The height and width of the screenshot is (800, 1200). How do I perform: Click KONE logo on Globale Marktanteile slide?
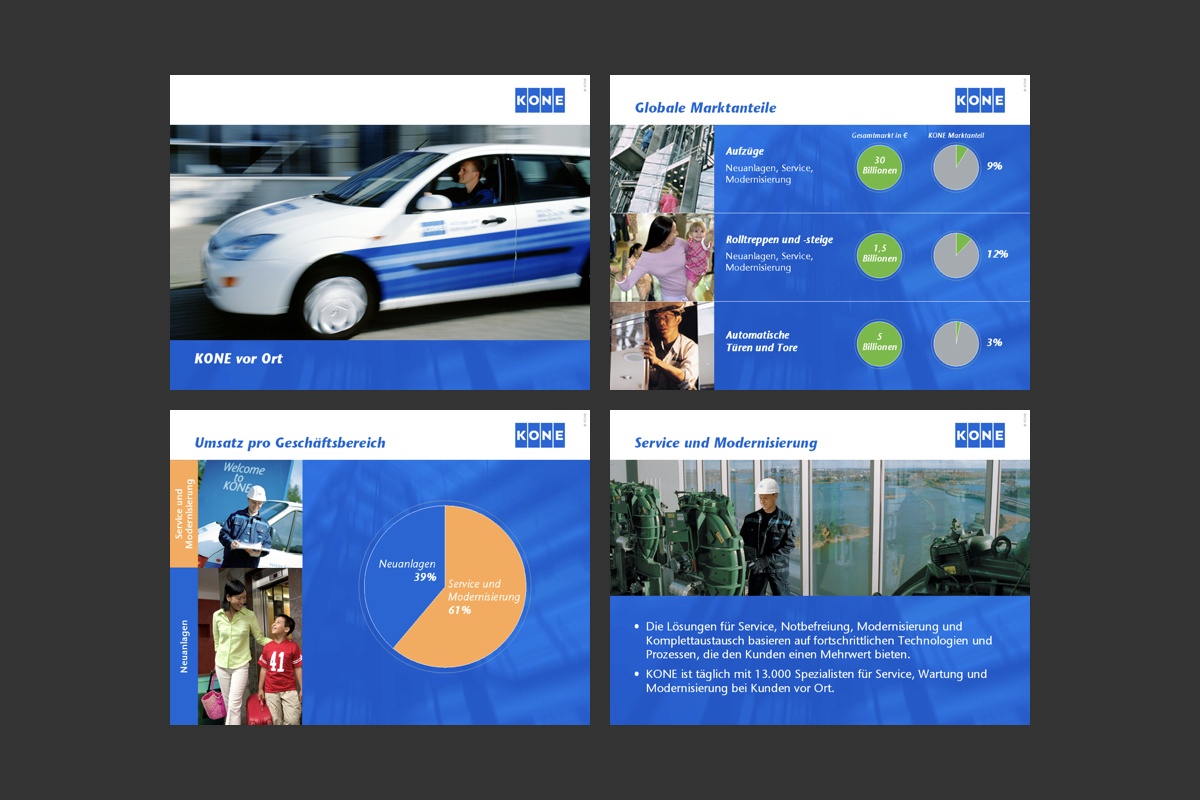tap(980, 100)
